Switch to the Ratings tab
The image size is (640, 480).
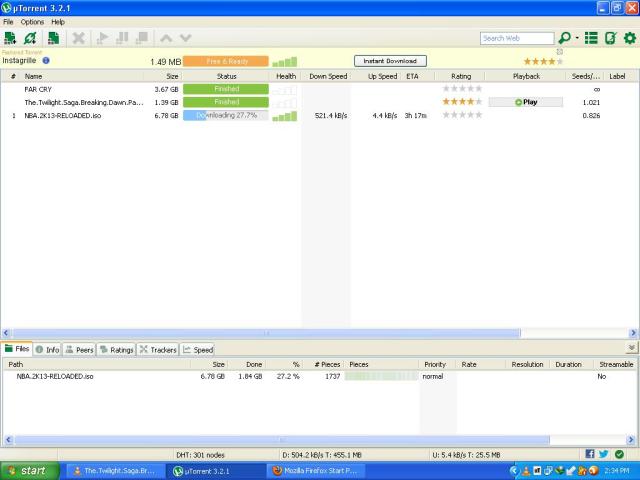(x=117, y=350)
